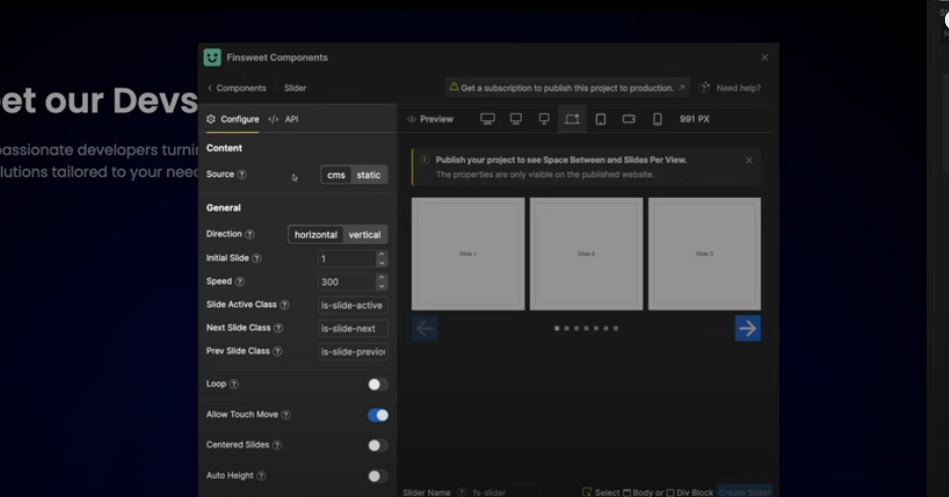Click the Preview eye icon
This screenshot has height=497, width=949.
tap(412, 119)
